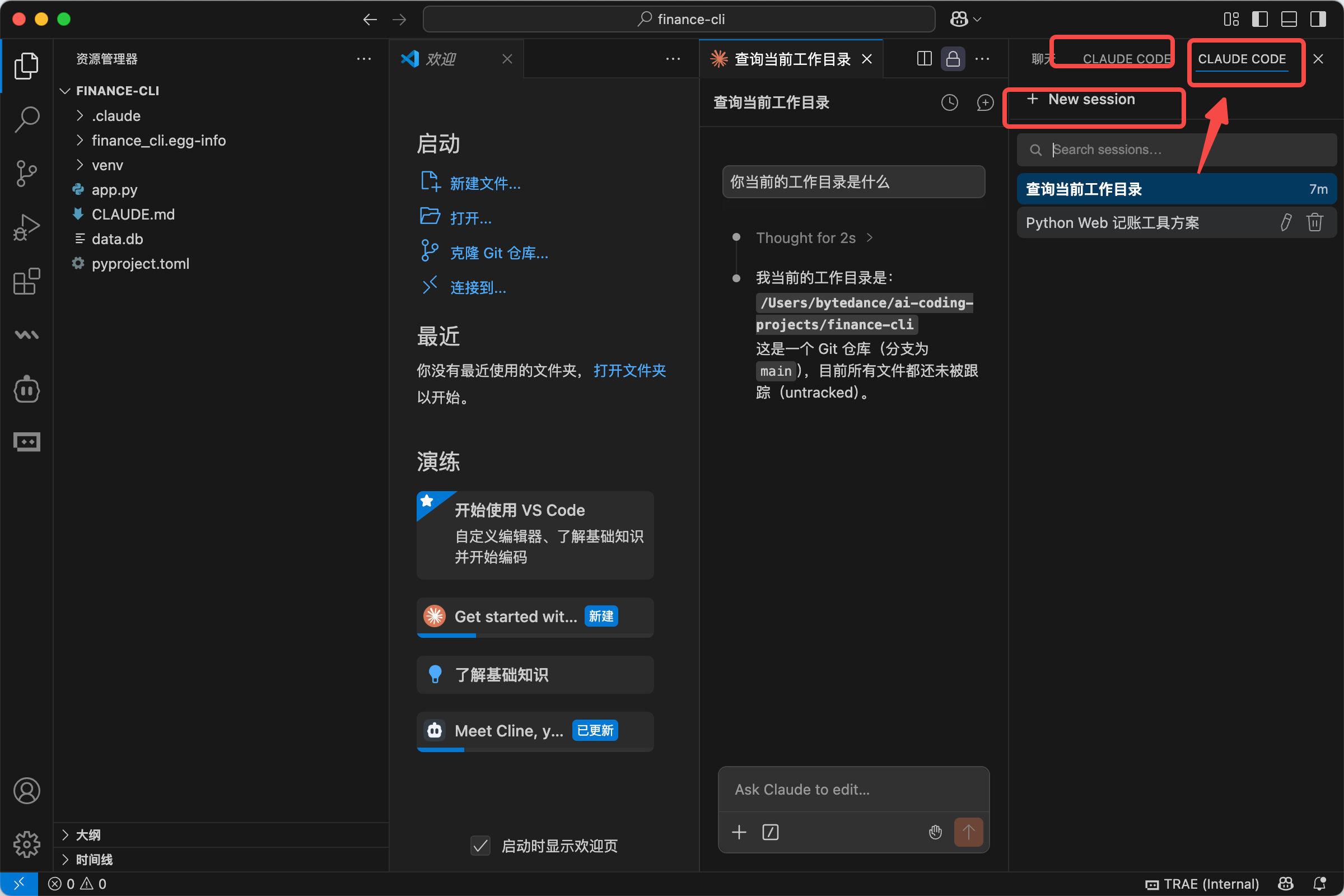Open the Manage gear icon
1344x896 pixels.
point(26,844)
